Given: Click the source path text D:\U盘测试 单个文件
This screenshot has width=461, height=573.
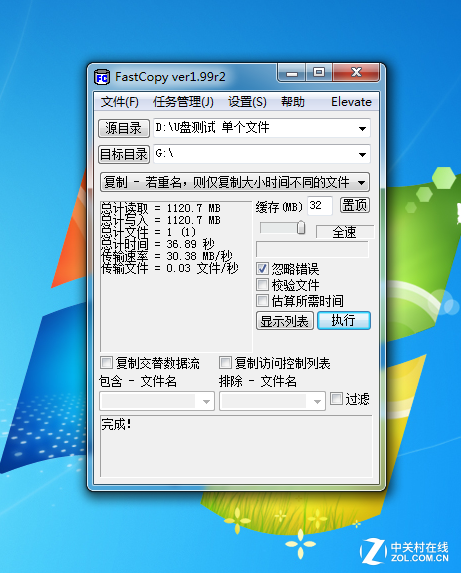Looking at the screenshot, I should [213, 128].
